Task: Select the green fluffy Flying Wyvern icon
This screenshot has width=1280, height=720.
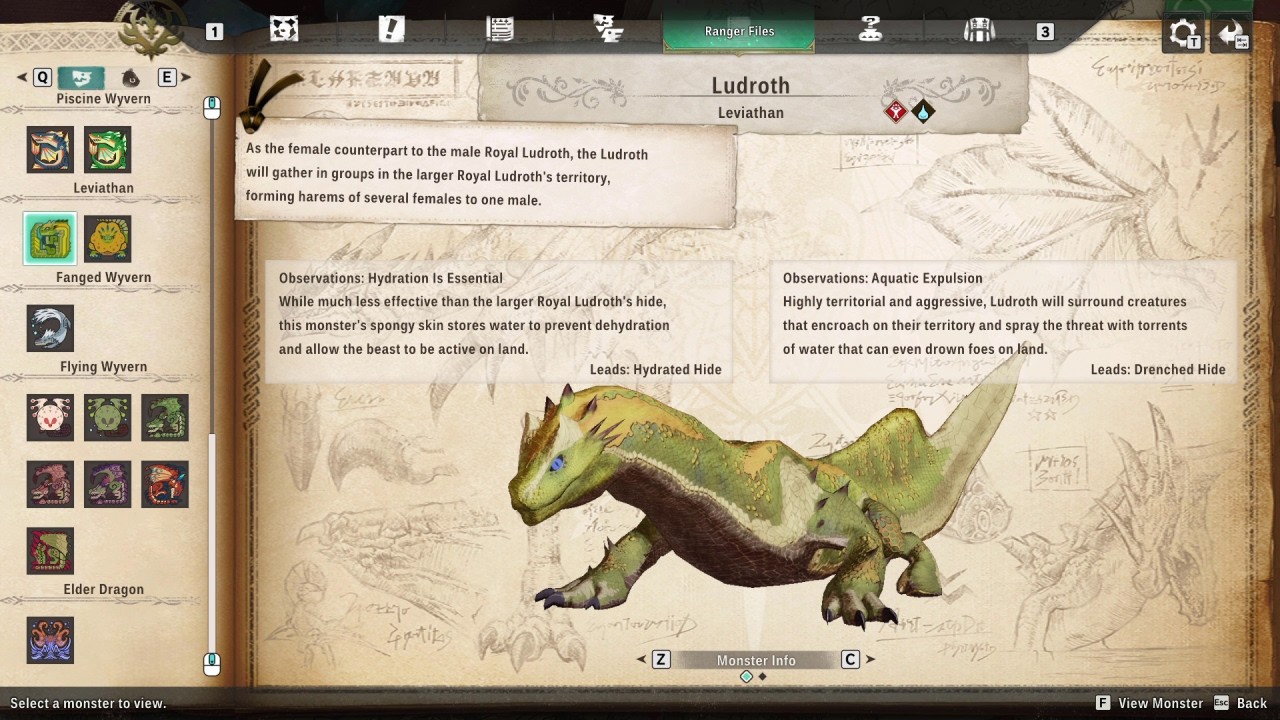Action: coord(107,417)
